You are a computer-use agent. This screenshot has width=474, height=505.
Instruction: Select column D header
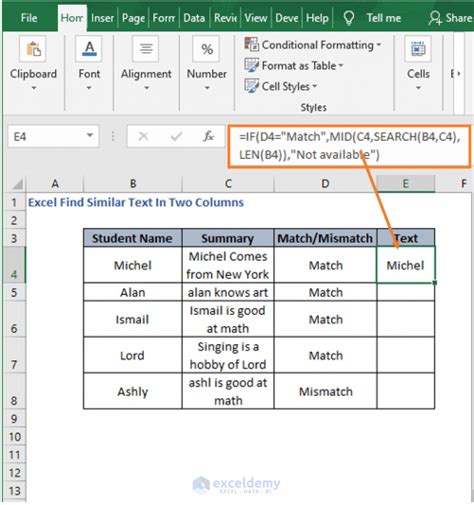pos(325,184)
